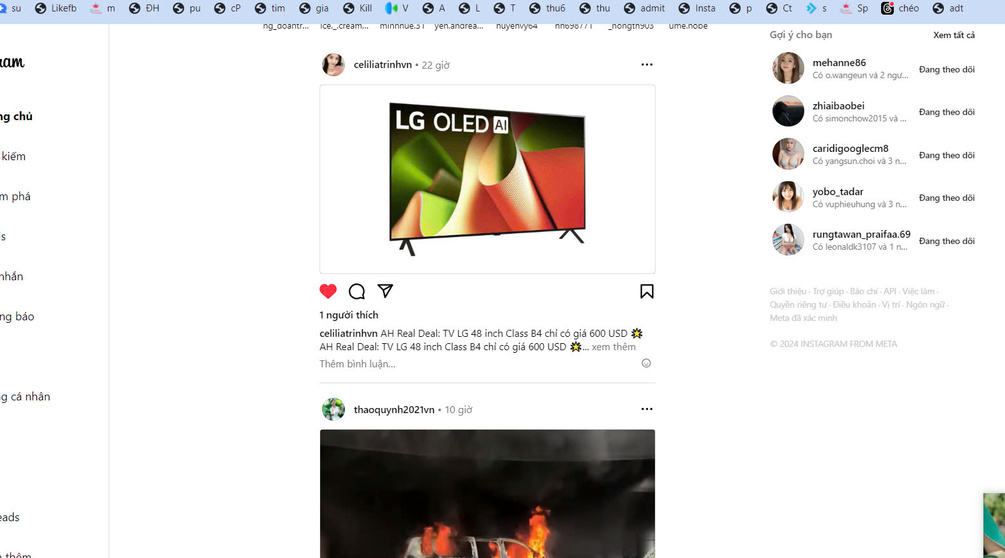Open emoji picker in comment box
Viewport: 1005px width, 558px height.
pos(646,363)
